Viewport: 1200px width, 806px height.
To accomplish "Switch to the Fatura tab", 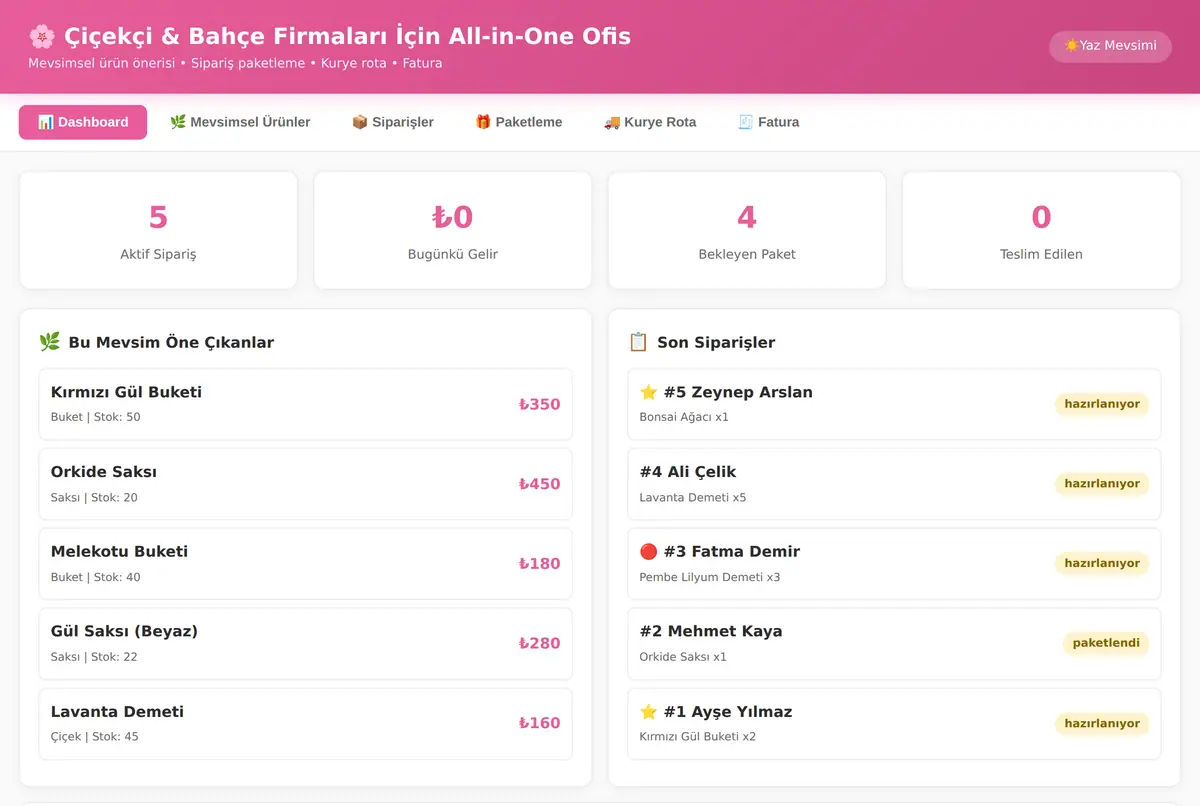I will pyautogui.click(x=769, y=122).
